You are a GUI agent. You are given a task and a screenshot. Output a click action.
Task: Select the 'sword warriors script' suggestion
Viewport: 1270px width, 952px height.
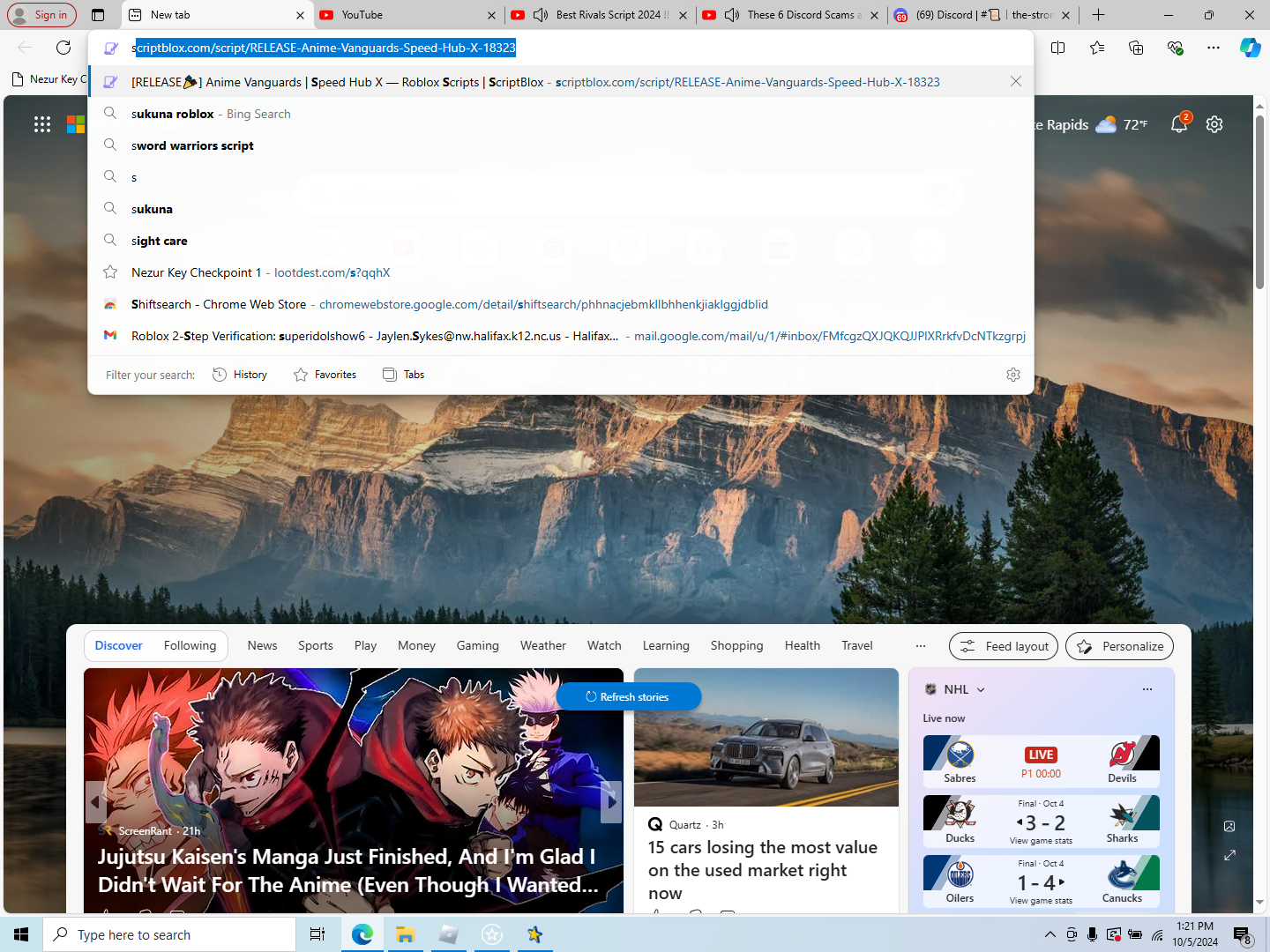click(x=561, y=145)
